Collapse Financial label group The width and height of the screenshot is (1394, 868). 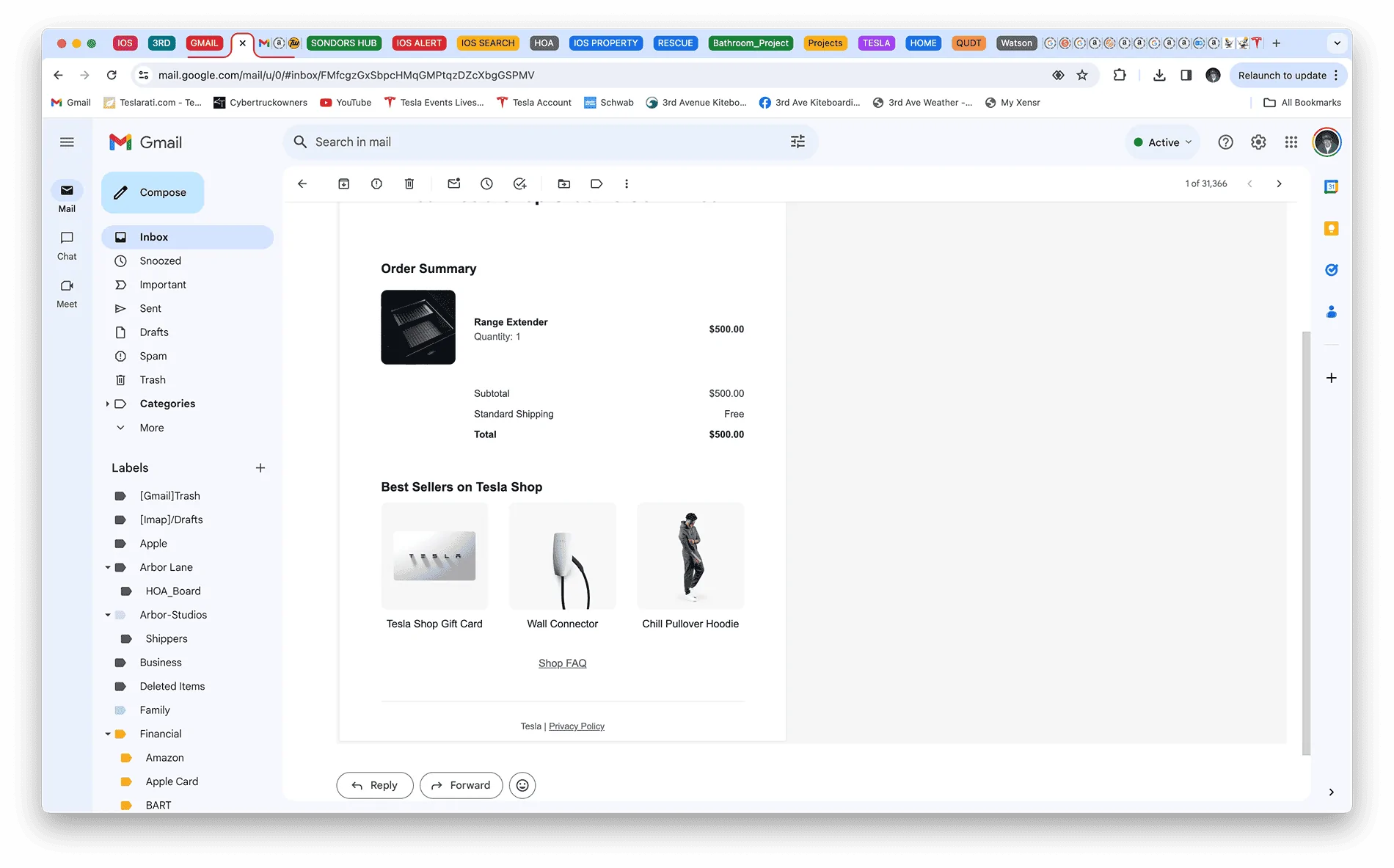tap(108, 734)
